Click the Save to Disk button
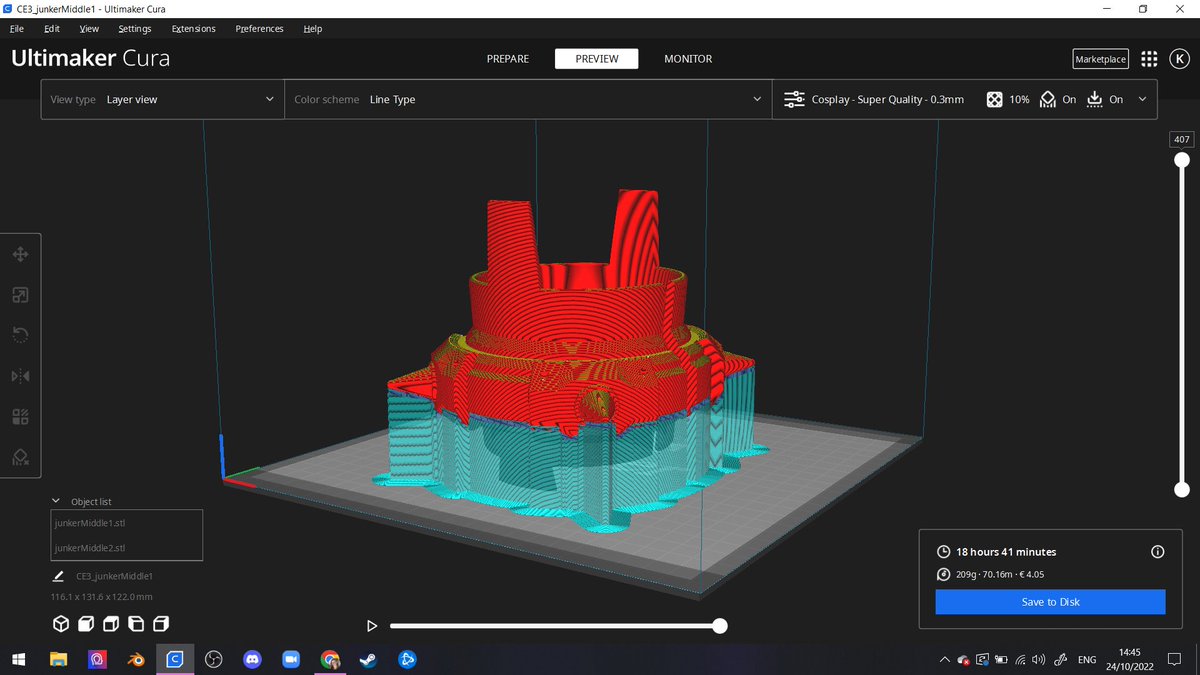 tap(1050, 602)
